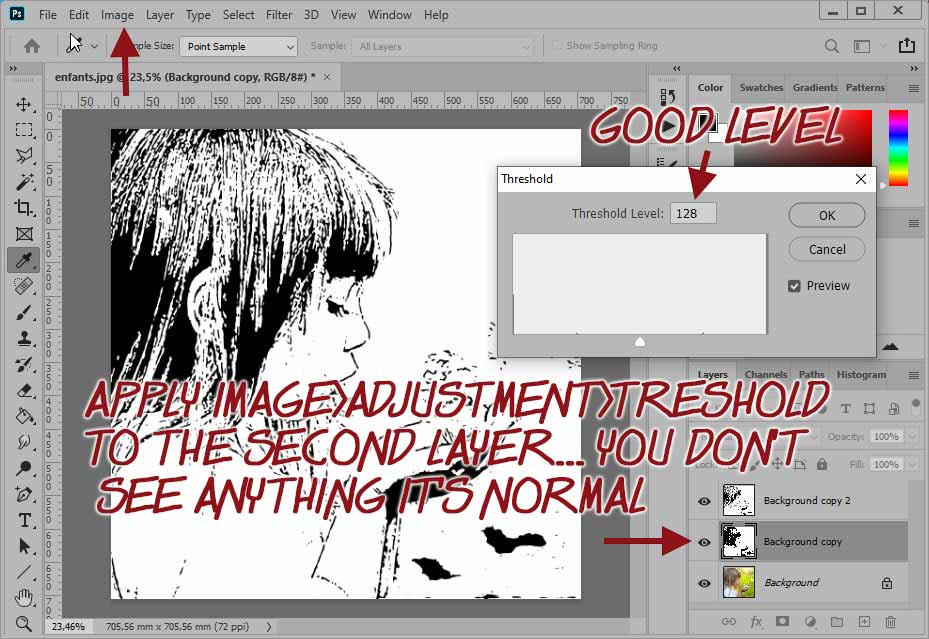Select the Dodge tool

(x=24, y=468)
